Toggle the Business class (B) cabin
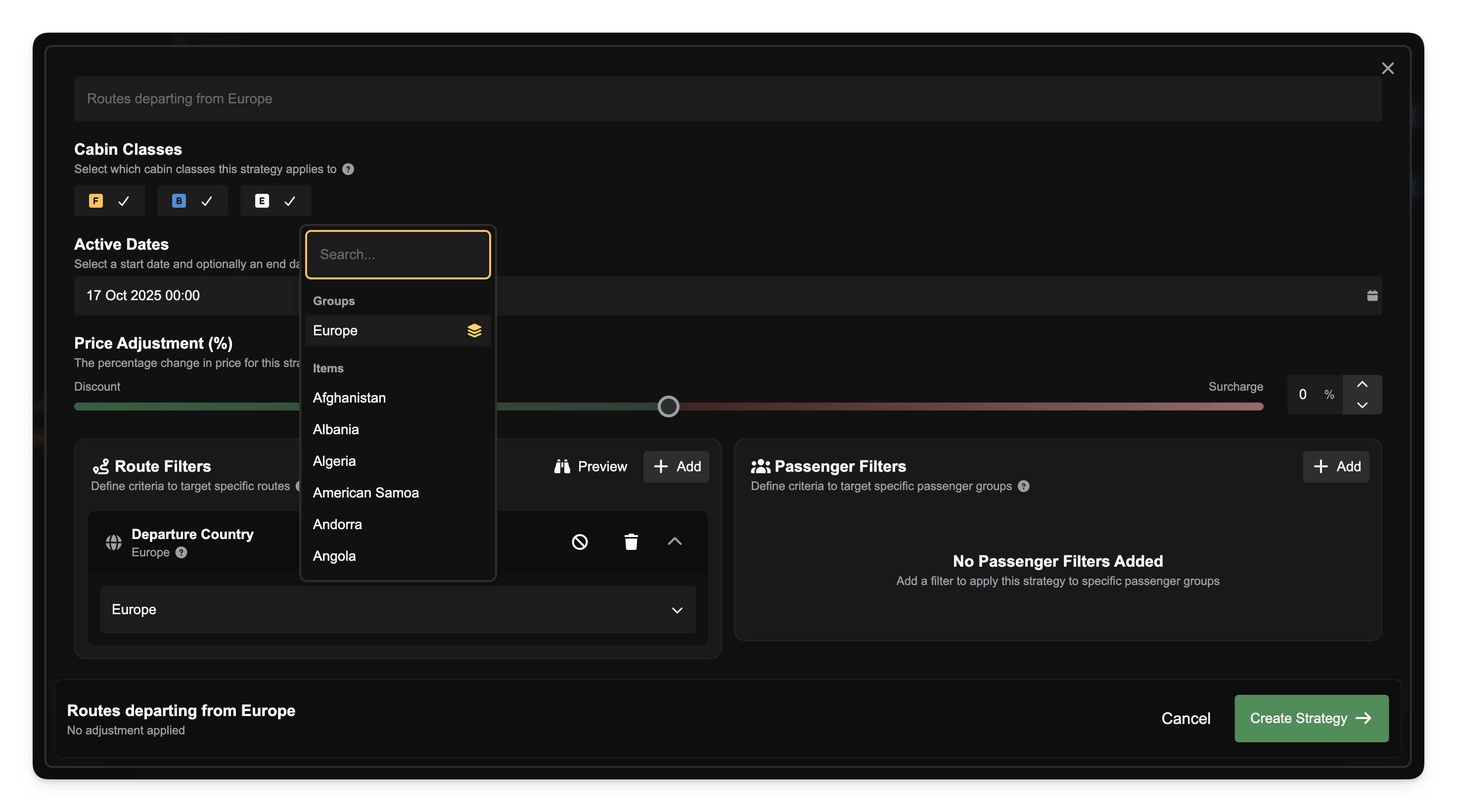The width and height of the screenshot is (1457, 812). click(x=192, y=201)
